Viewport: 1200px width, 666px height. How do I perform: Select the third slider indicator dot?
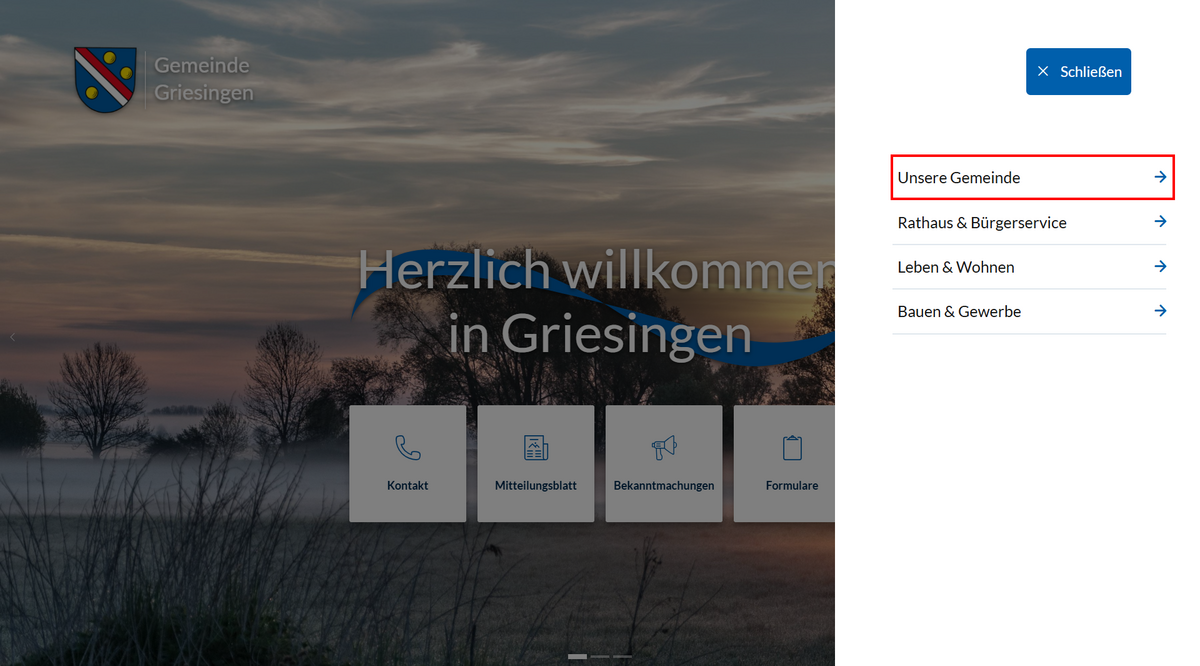click(622, 656)
